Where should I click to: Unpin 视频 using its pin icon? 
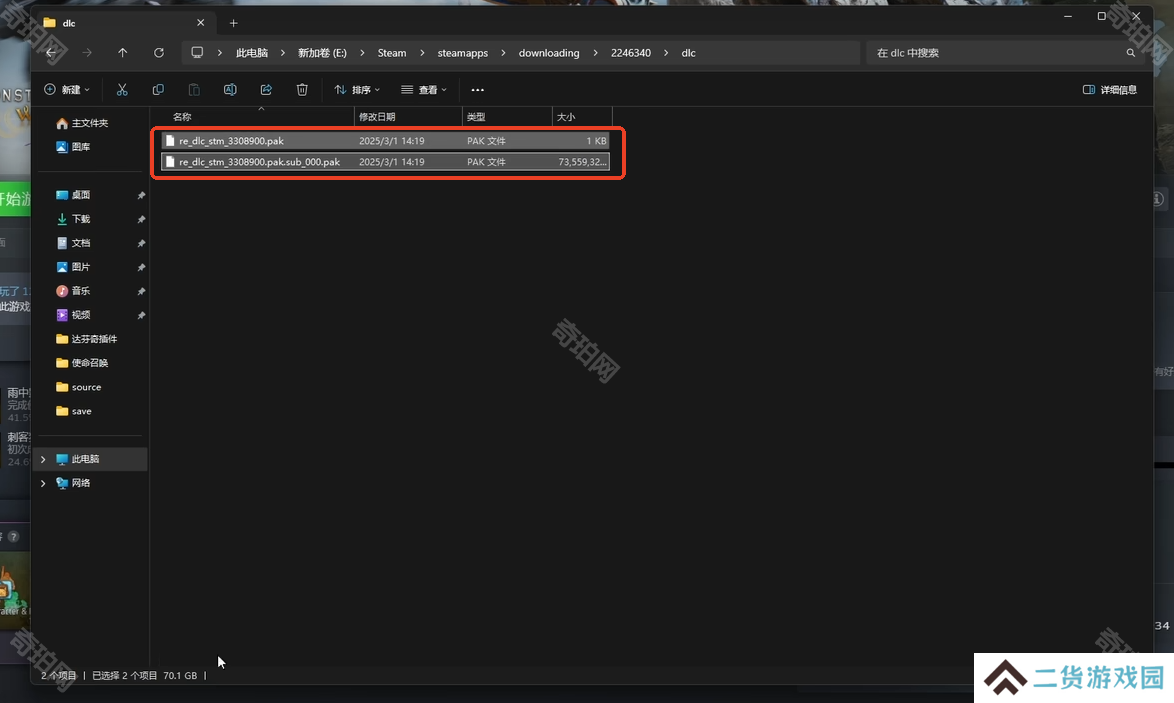click(141, 315)
